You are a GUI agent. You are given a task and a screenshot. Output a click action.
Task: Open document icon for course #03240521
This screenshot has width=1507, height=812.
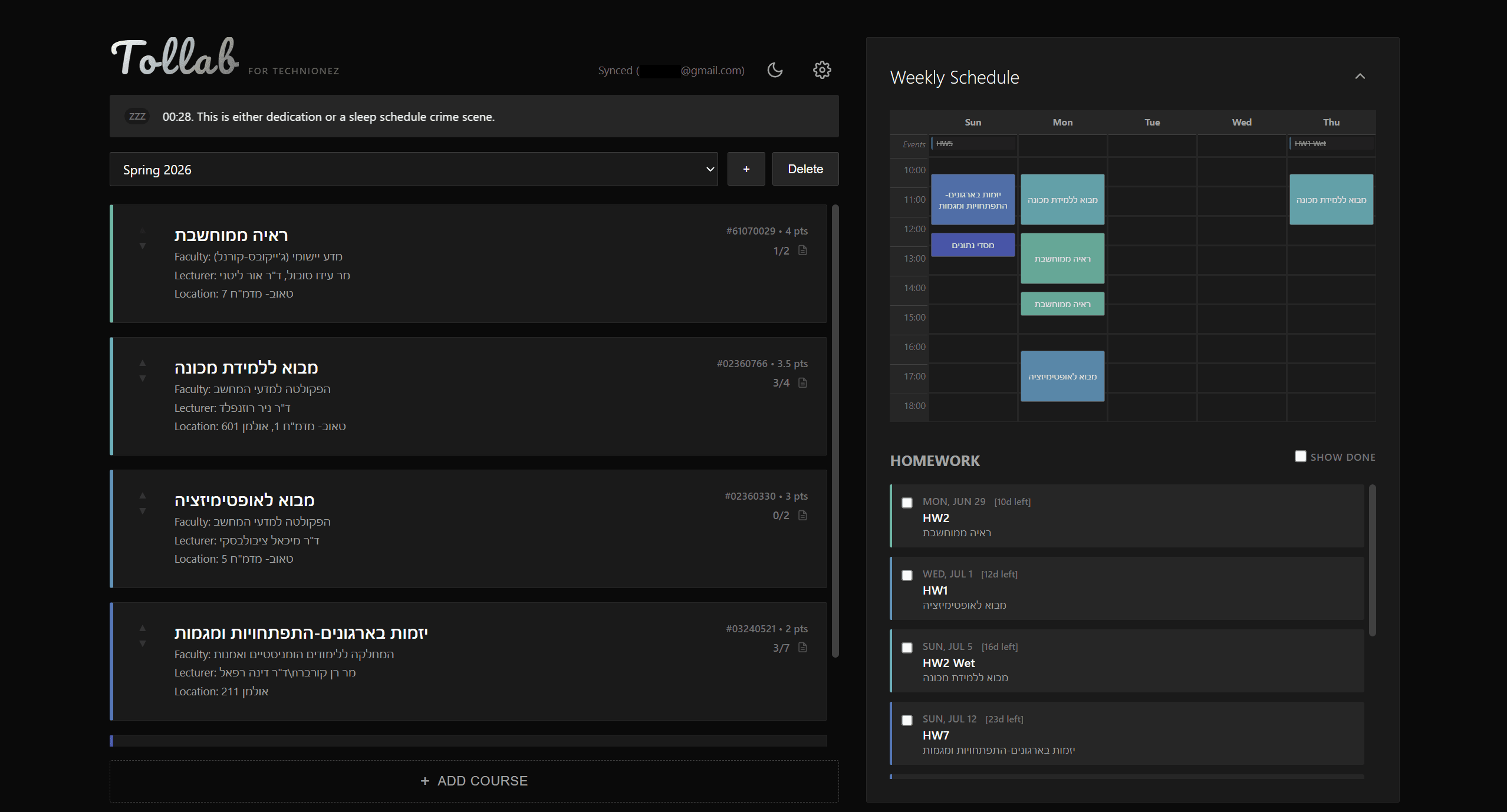[x=802, y=648]
